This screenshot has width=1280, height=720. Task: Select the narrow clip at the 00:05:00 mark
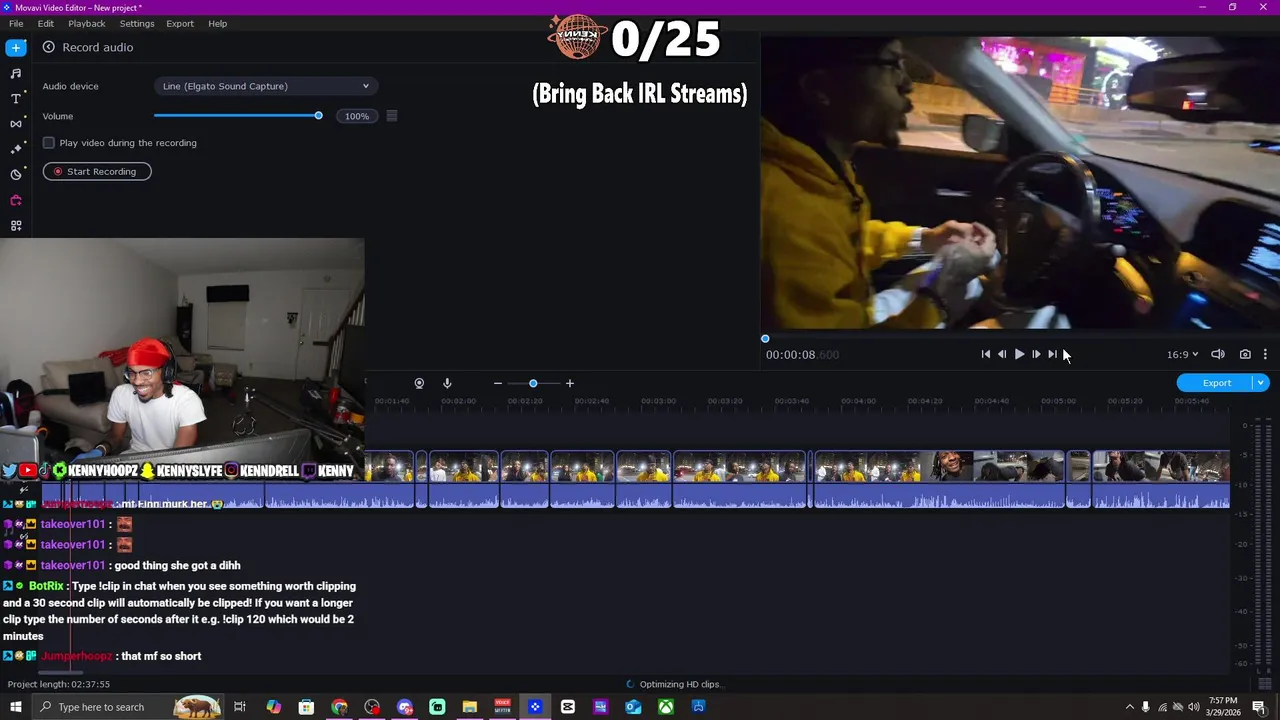click(x=1078, y=479)
